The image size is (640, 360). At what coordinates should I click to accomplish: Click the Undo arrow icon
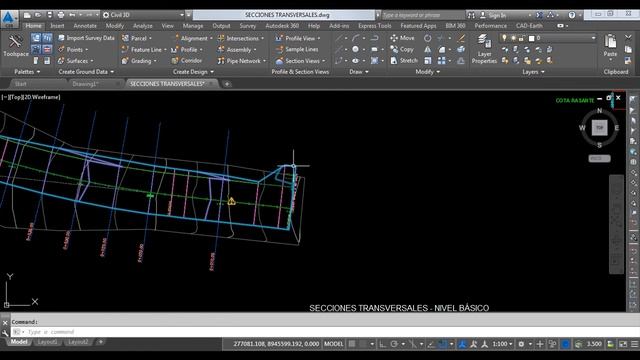tap(72, 15)
